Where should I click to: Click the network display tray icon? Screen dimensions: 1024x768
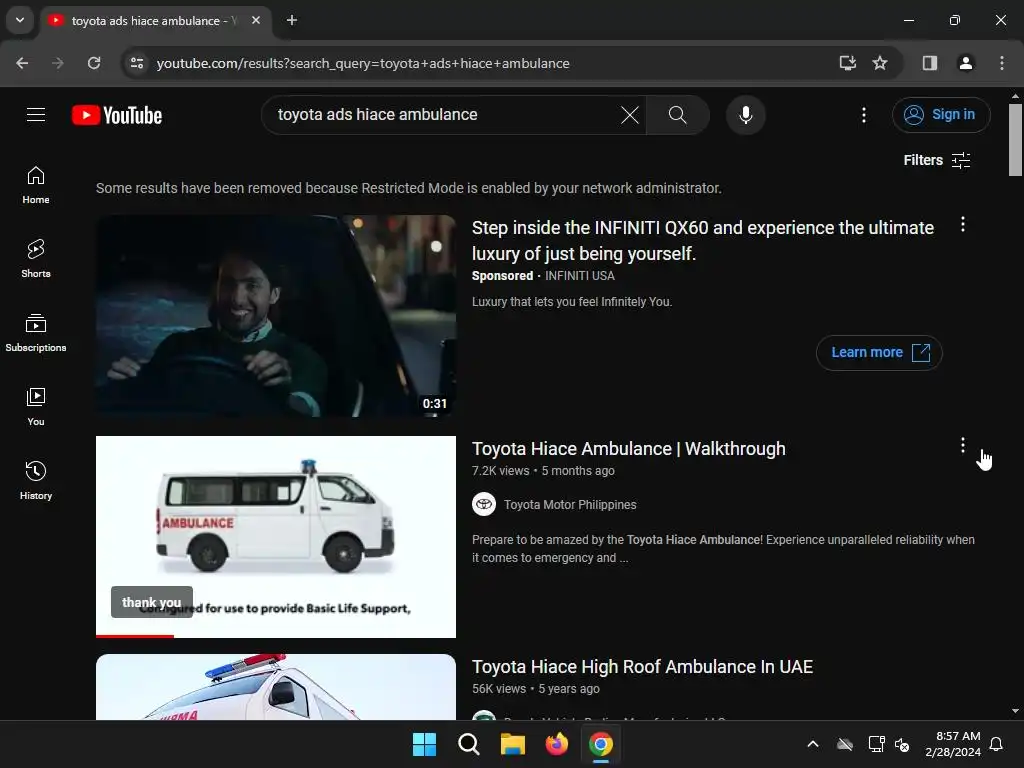point(876,744)
